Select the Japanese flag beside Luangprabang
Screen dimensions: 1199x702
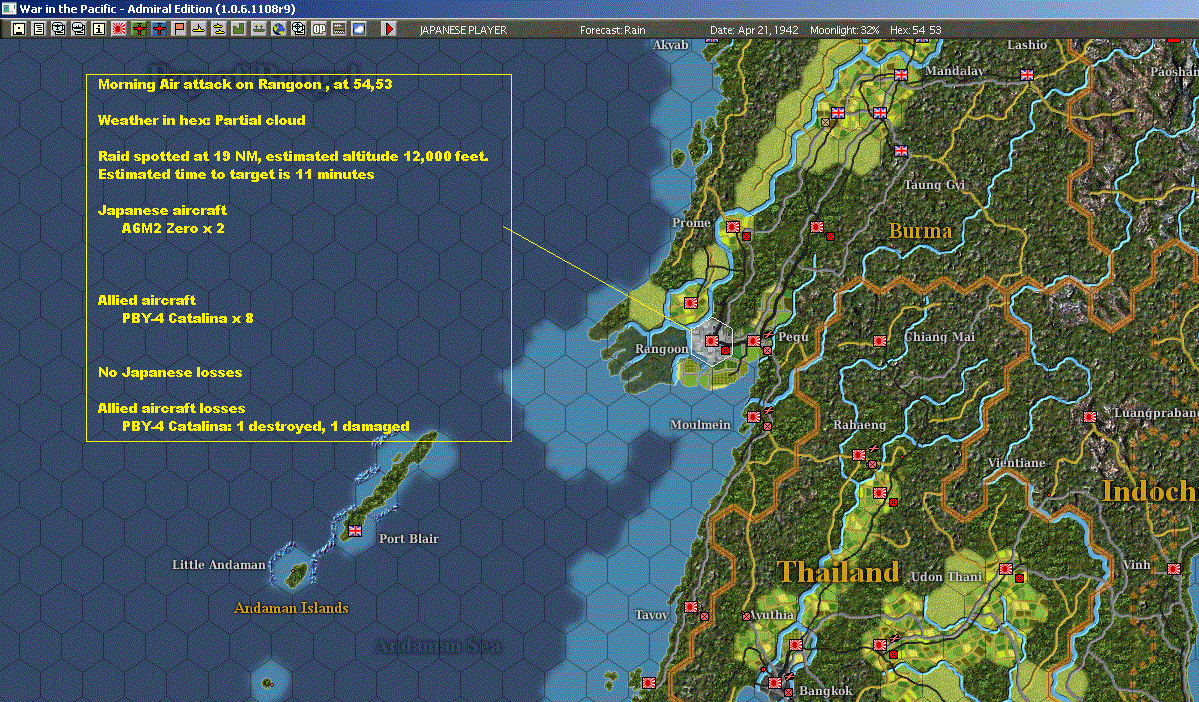1090,417
